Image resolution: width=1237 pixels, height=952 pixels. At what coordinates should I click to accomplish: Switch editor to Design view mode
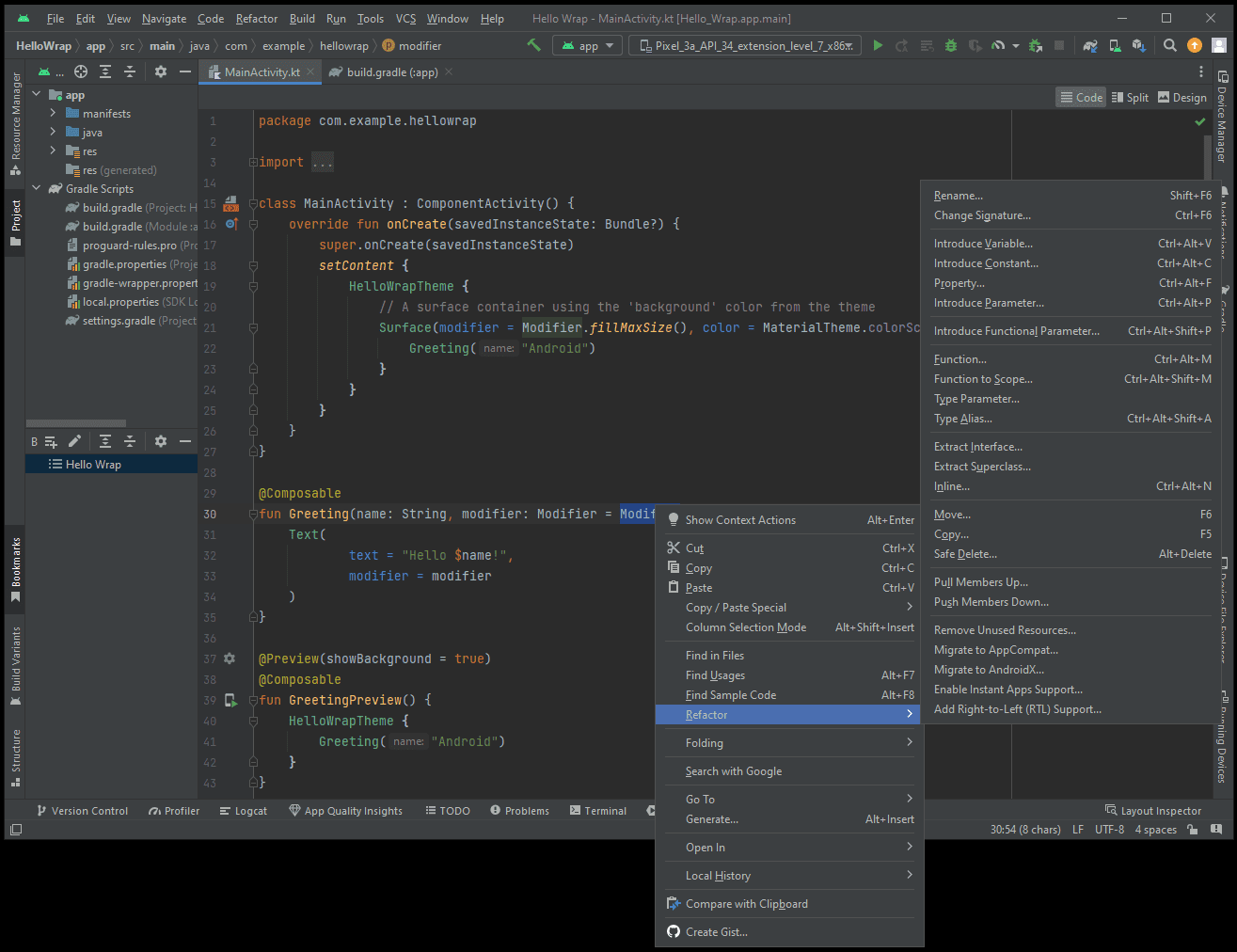(x=1181, y=97)
